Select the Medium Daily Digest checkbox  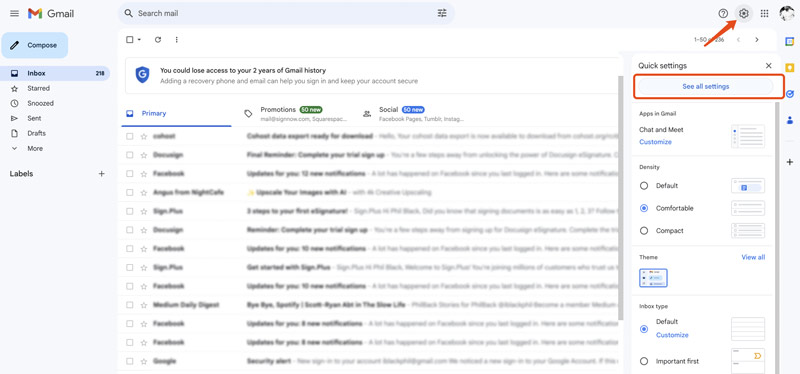[130, 305]
